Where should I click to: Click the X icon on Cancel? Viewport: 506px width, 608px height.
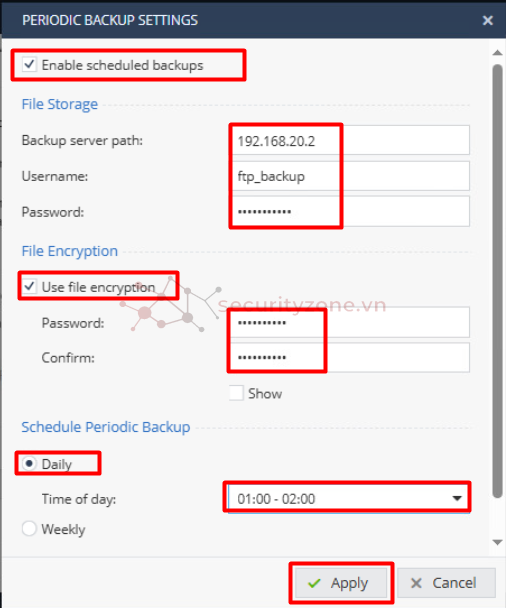[x=416, y=583]
